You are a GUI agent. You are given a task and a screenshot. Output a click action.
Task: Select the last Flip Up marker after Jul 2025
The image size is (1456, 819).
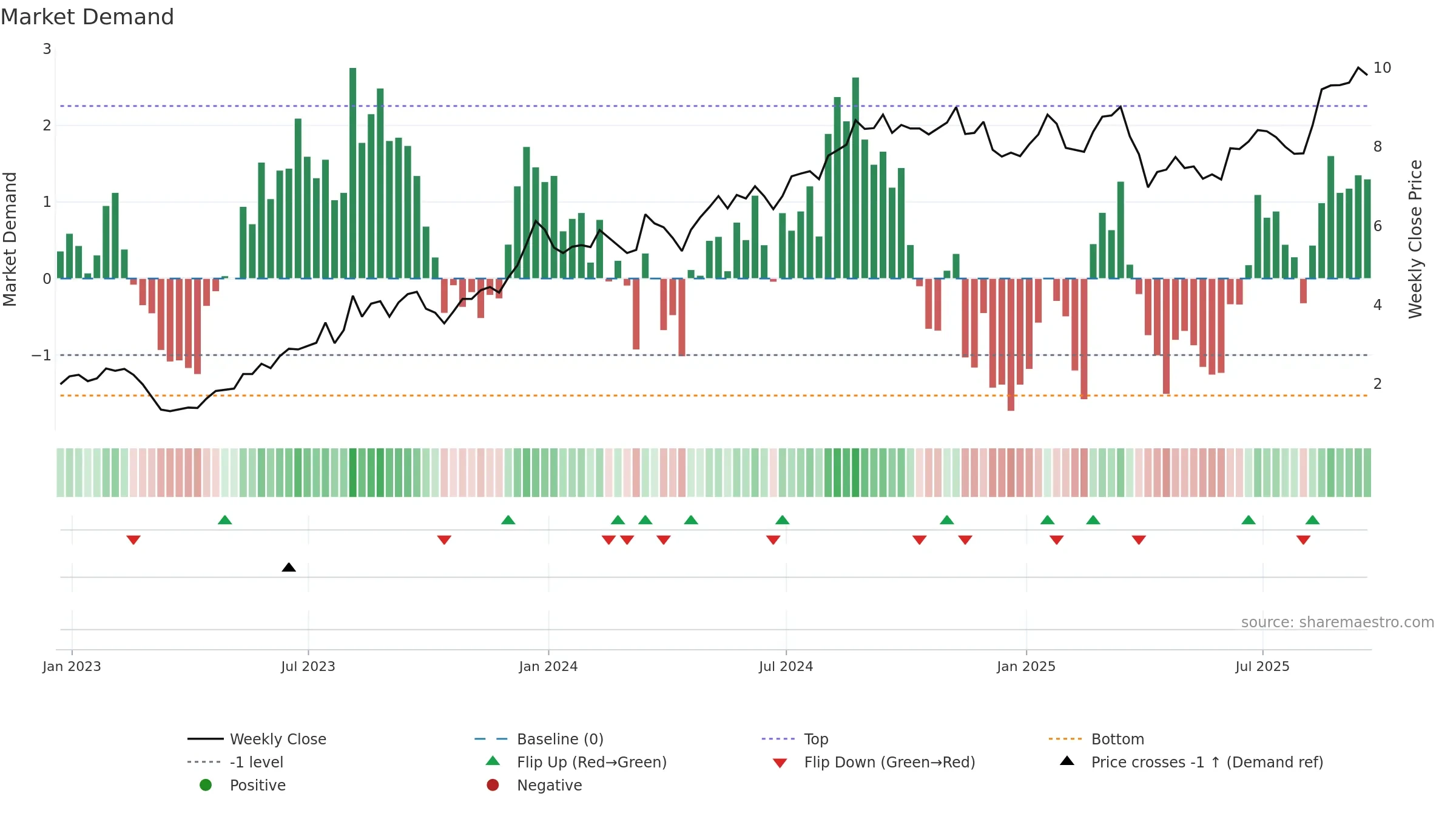1312,520
